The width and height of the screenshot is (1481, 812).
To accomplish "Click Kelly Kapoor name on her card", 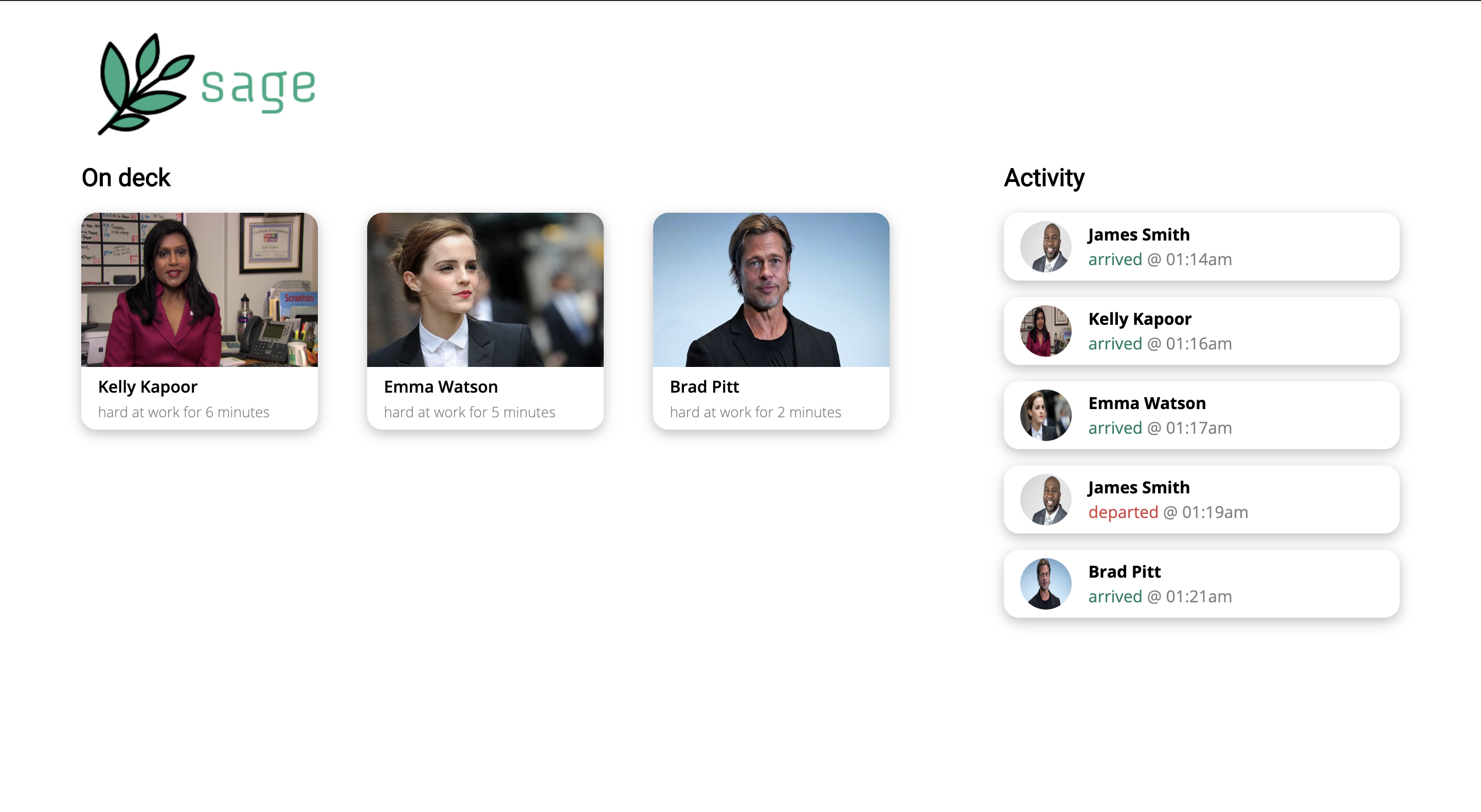I will [x=147, y=387].
